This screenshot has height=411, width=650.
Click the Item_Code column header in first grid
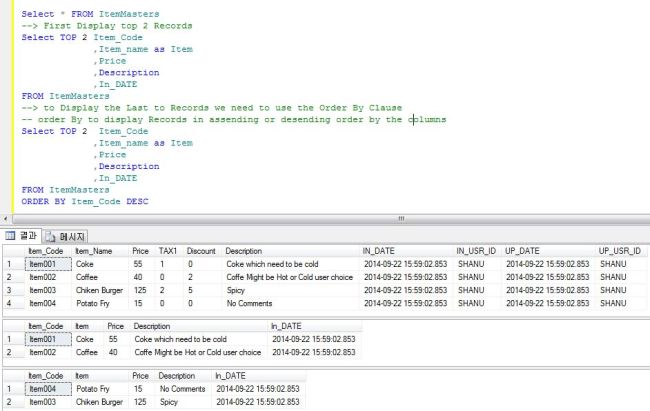click(48, 251)
